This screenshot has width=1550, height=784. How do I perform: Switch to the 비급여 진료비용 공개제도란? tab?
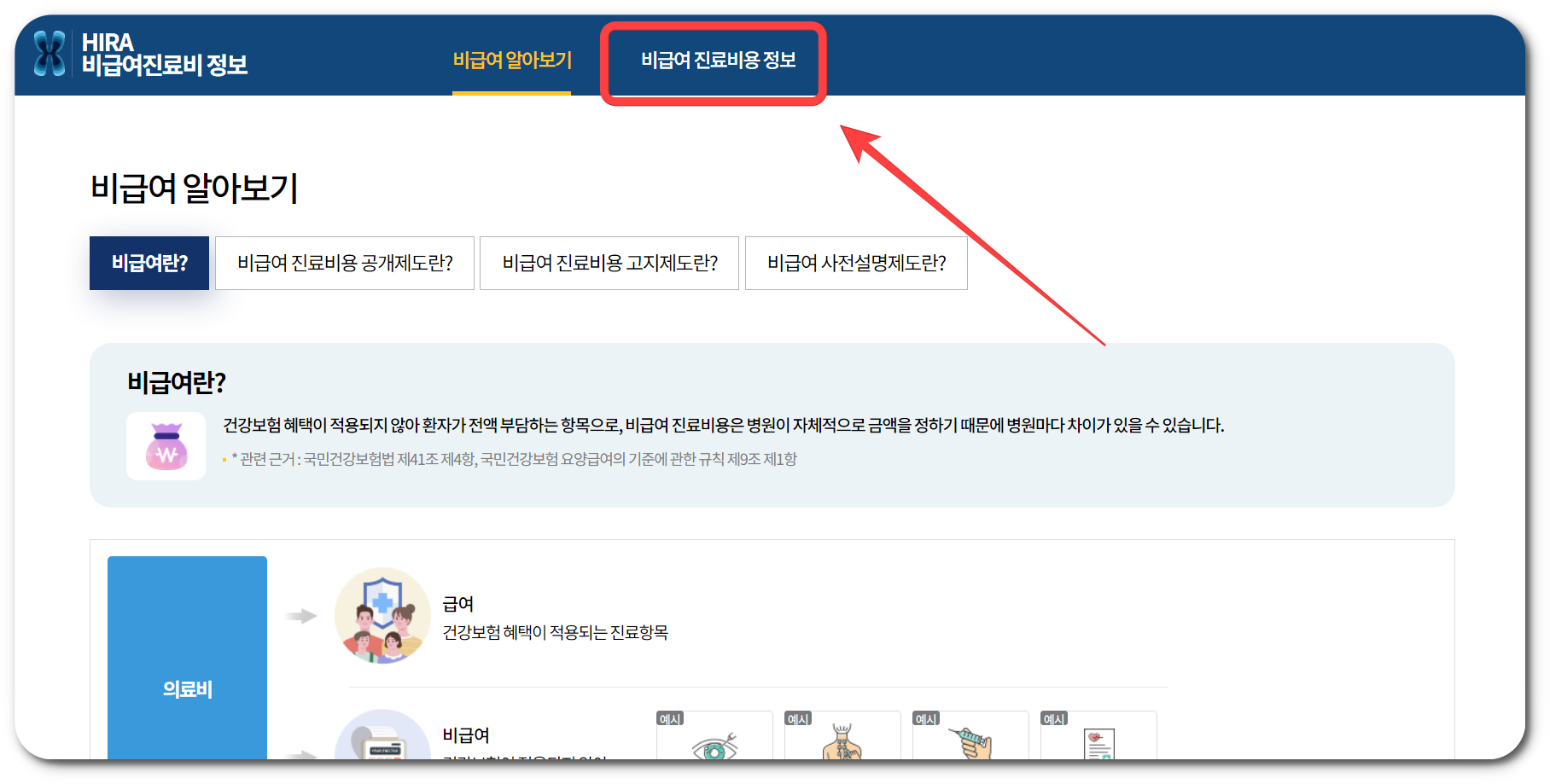[345, 263]
